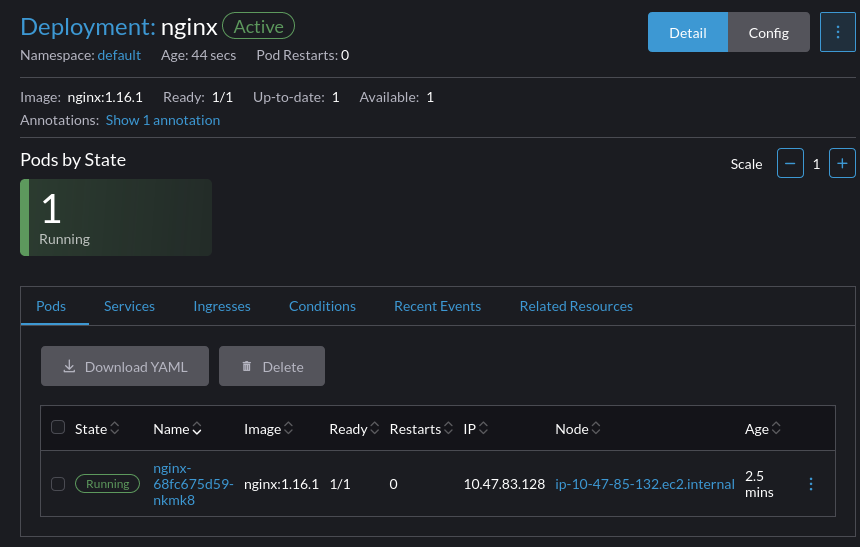The image size is (860, 547).
Task: Sort pods by the State column
Action: 97,429
